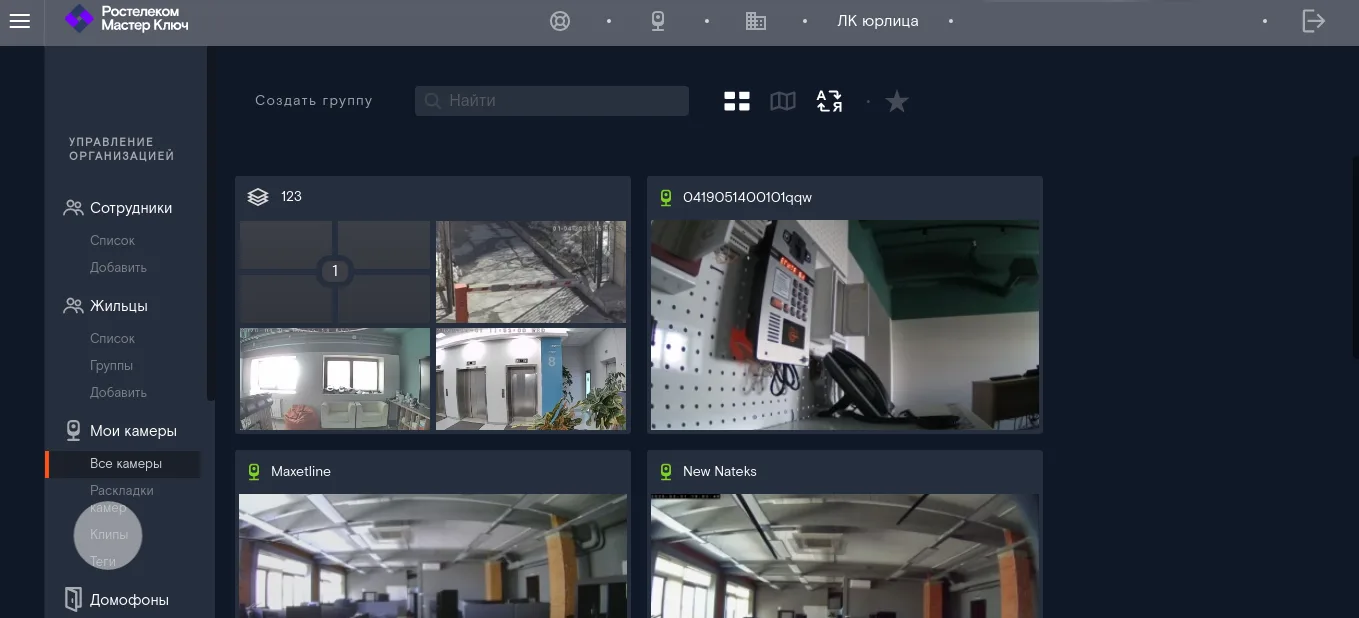
Task: Click the group layers icon of 123
Action: [x=258, y=197]
